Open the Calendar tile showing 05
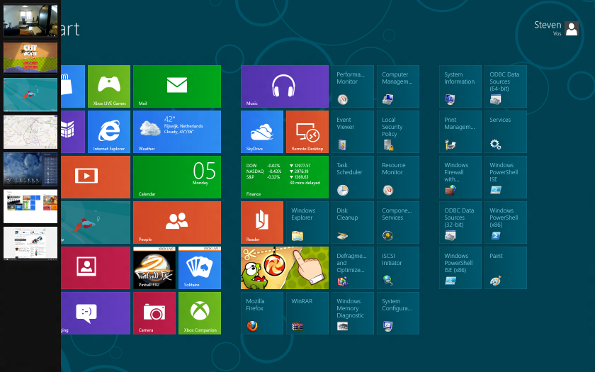The width and height of the screenshot is (595, 372). (177, 177)
